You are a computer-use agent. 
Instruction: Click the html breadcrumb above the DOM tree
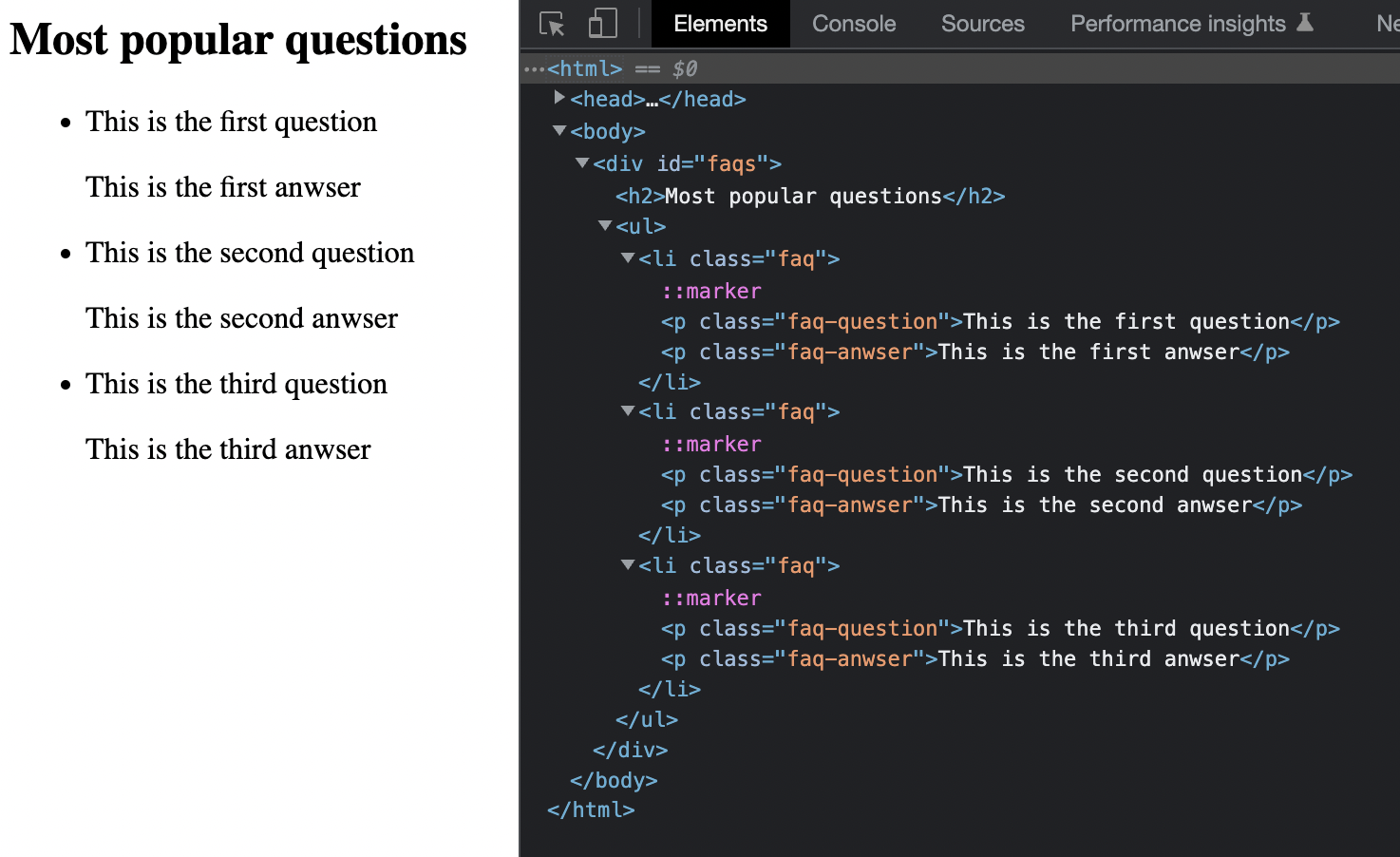pos(583,67)
